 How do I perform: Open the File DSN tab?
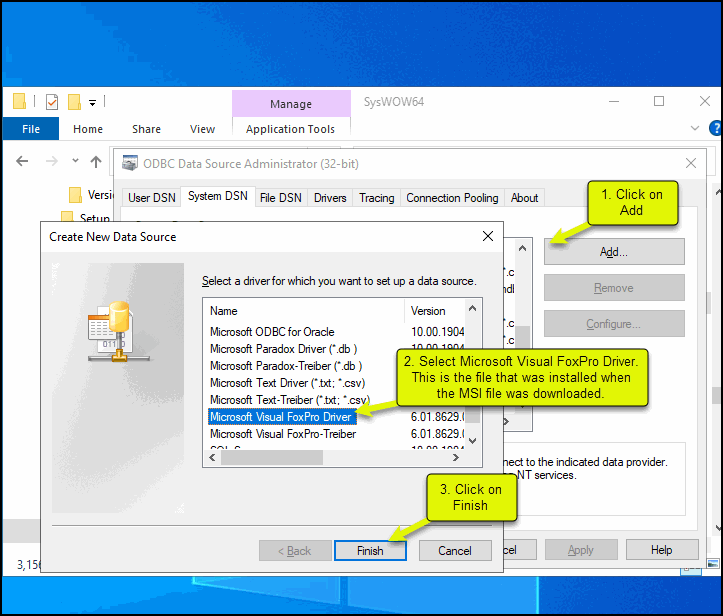[281, 198]
